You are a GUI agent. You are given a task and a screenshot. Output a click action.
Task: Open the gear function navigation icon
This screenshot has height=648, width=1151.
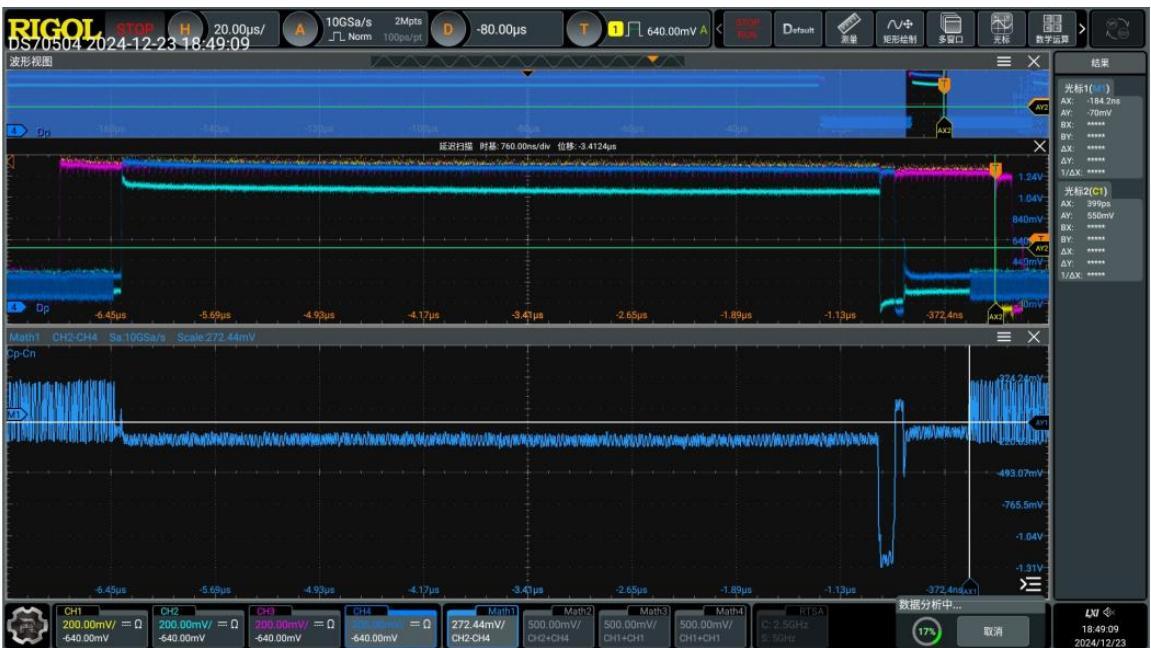tap(27, 626)
